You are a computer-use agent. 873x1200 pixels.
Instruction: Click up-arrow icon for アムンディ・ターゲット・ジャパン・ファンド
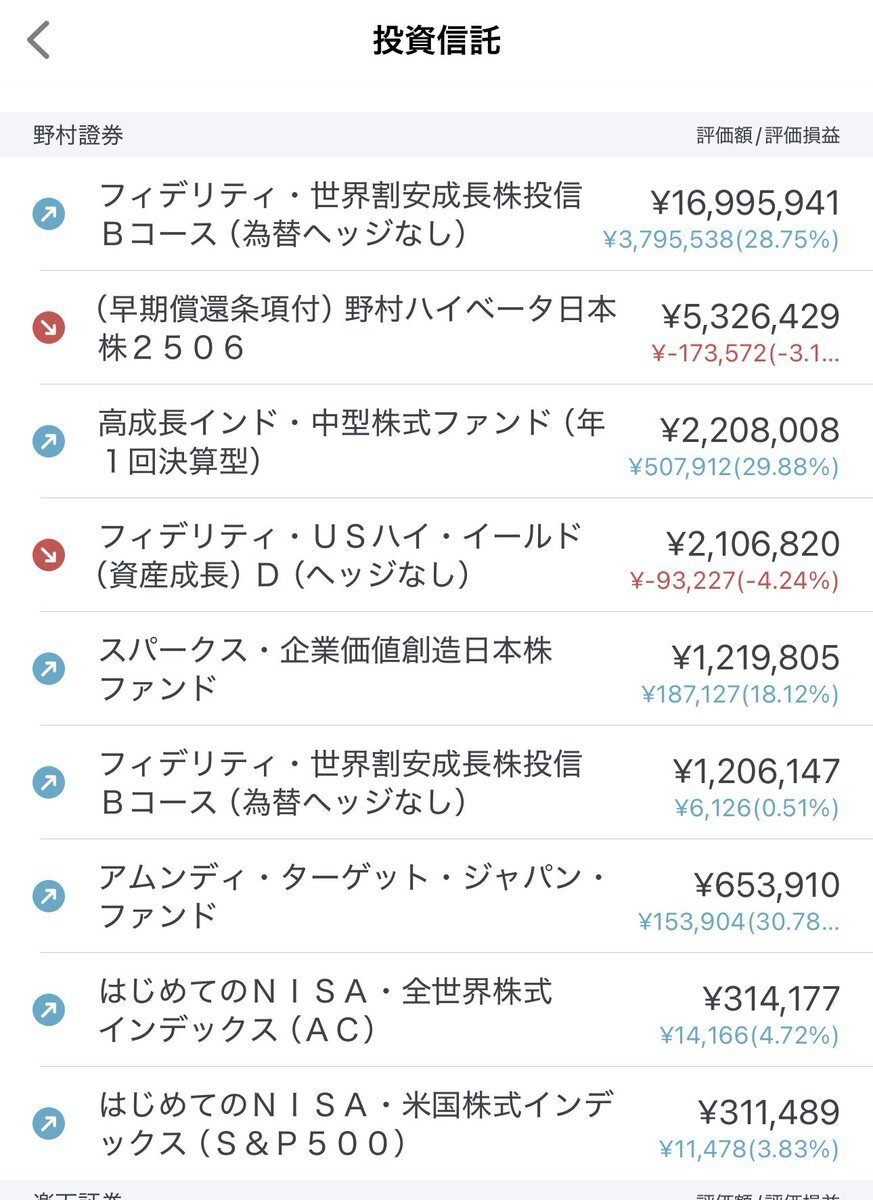pos(48,896)
